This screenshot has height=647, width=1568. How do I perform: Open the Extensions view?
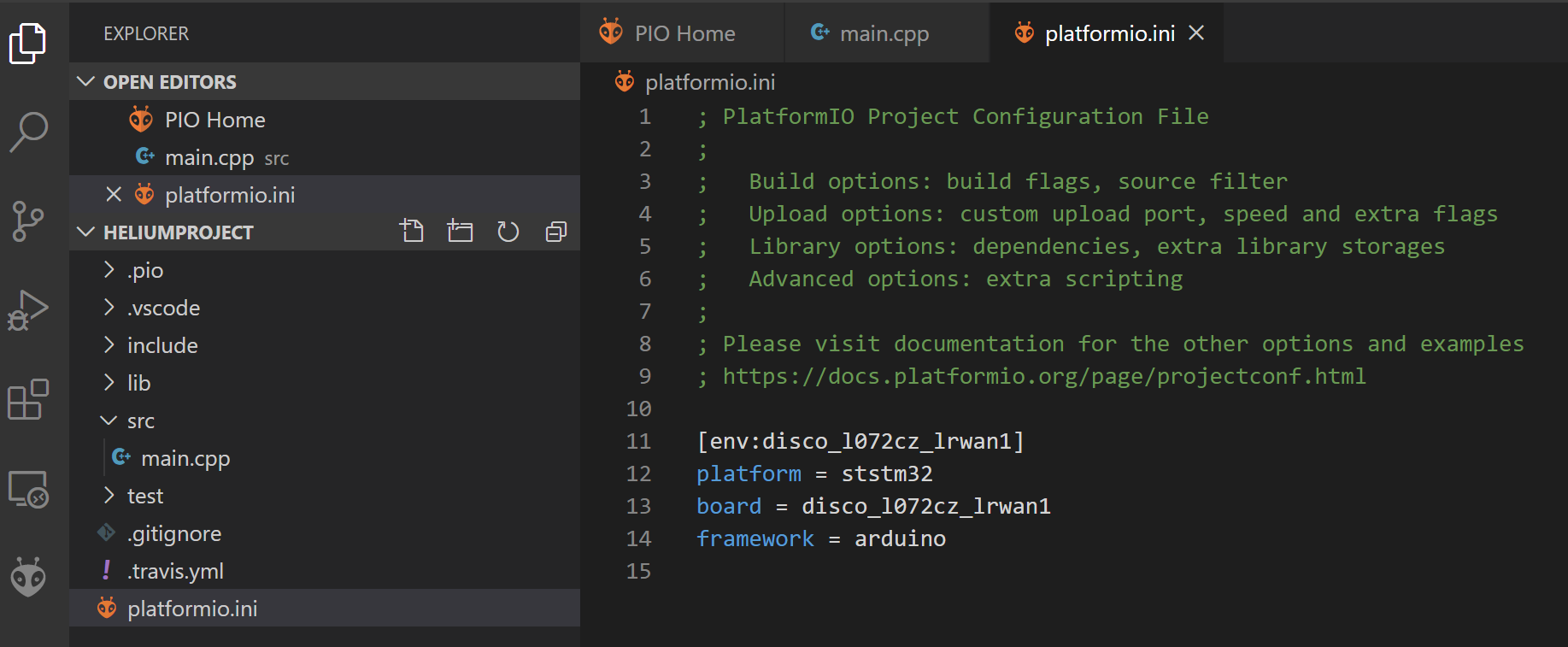click(27, 399)
